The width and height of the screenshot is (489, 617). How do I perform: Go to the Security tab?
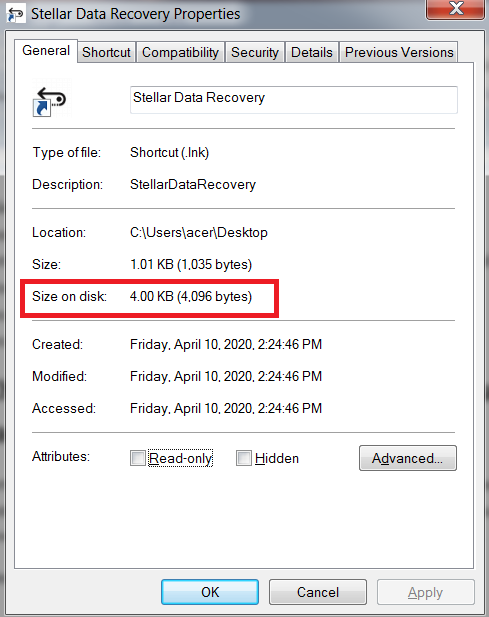point(255,52)
